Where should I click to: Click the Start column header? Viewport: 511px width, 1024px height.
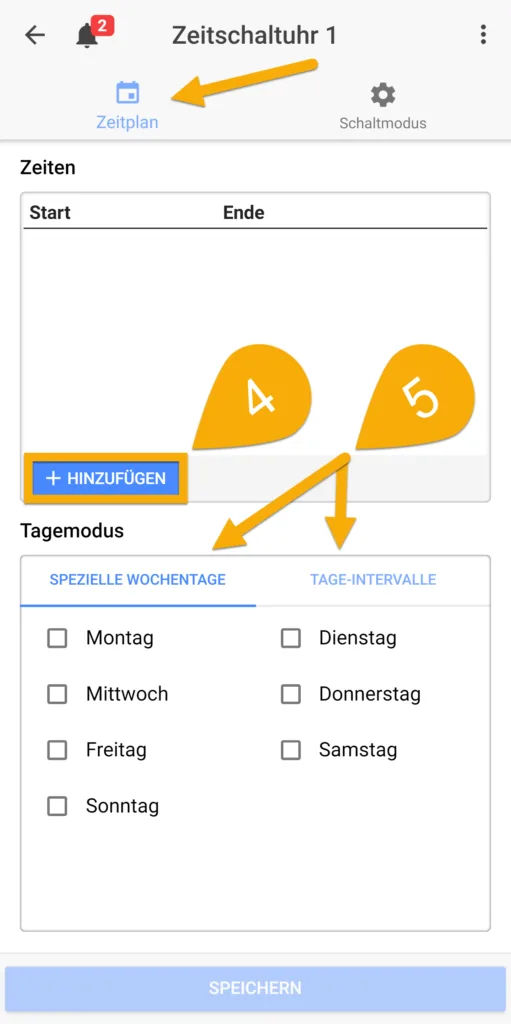coord(50,212)
